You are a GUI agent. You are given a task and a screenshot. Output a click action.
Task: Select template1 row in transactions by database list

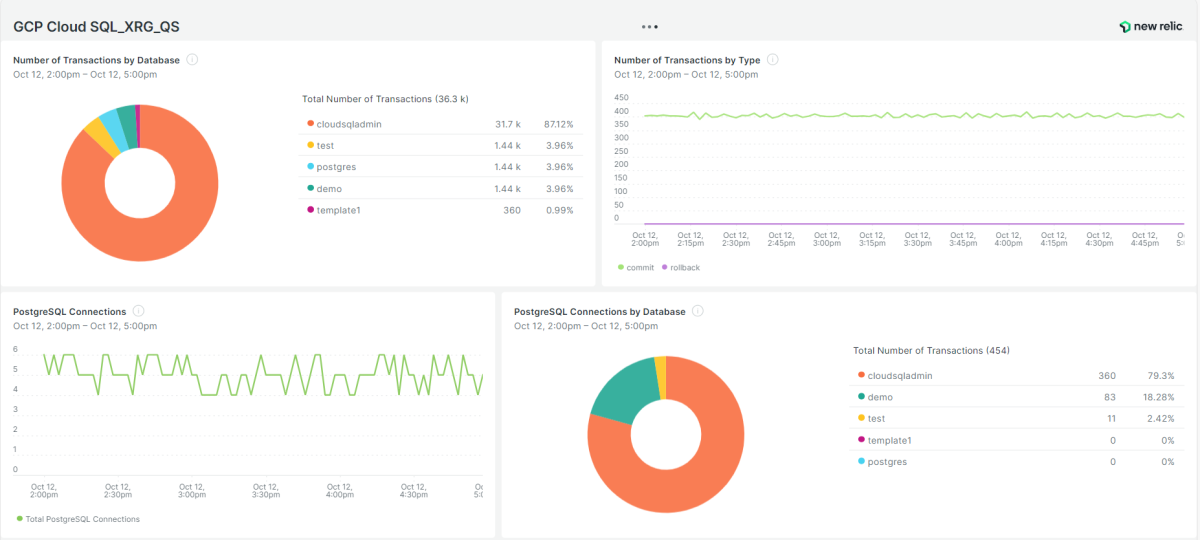tap(339, 210)
